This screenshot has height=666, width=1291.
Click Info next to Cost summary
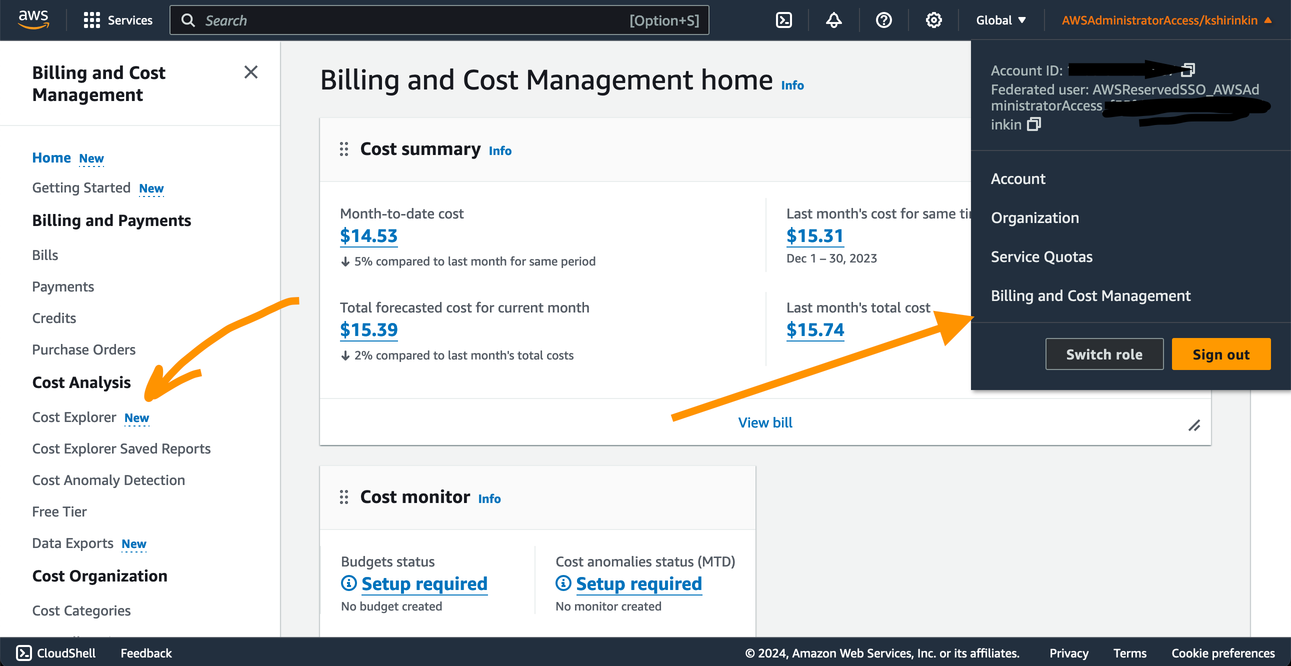[500, 150]
